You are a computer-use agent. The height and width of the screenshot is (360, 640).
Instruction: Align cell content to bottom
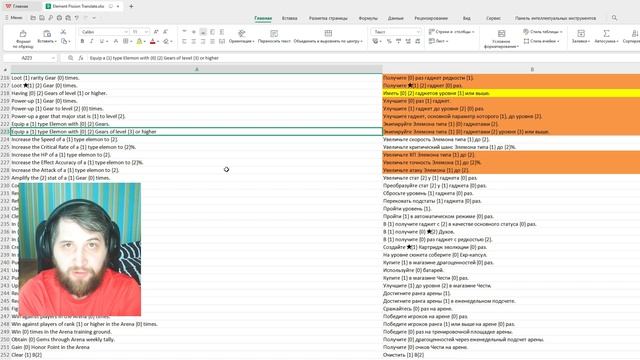coord(203,32)
